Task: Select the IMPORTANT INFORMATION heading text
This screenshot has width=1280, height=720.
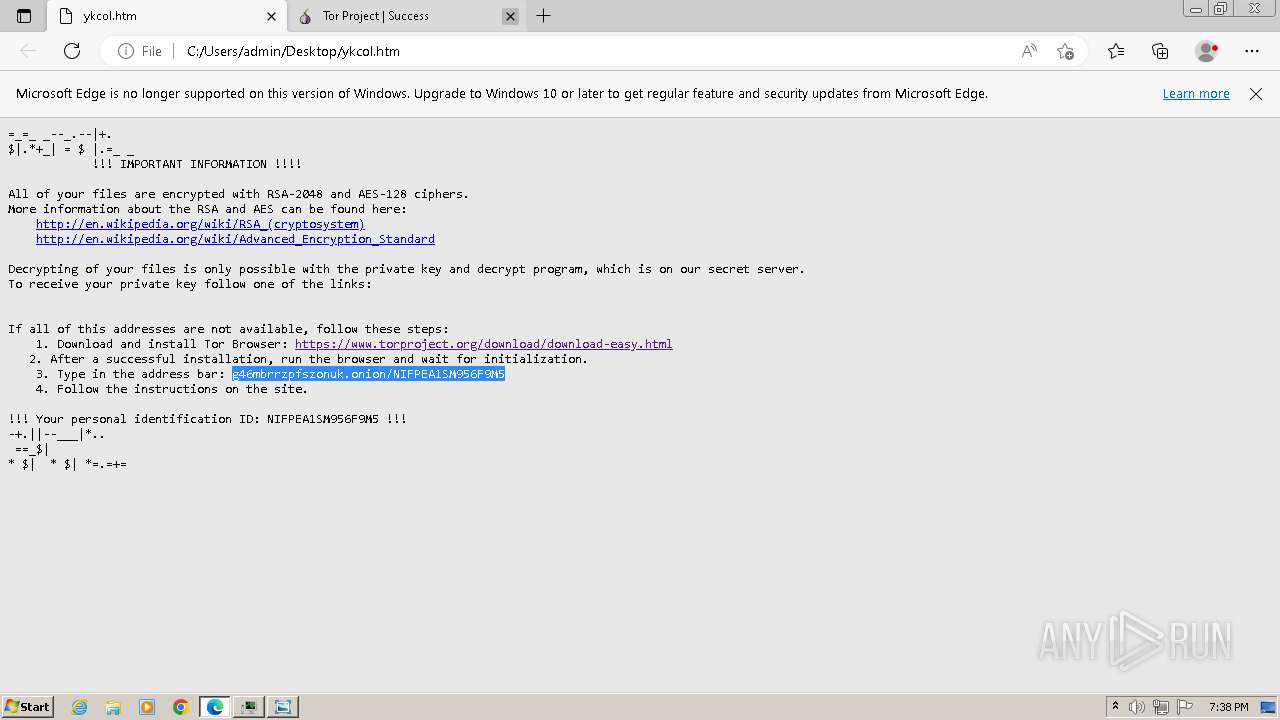Action: (x=197, y=164)
